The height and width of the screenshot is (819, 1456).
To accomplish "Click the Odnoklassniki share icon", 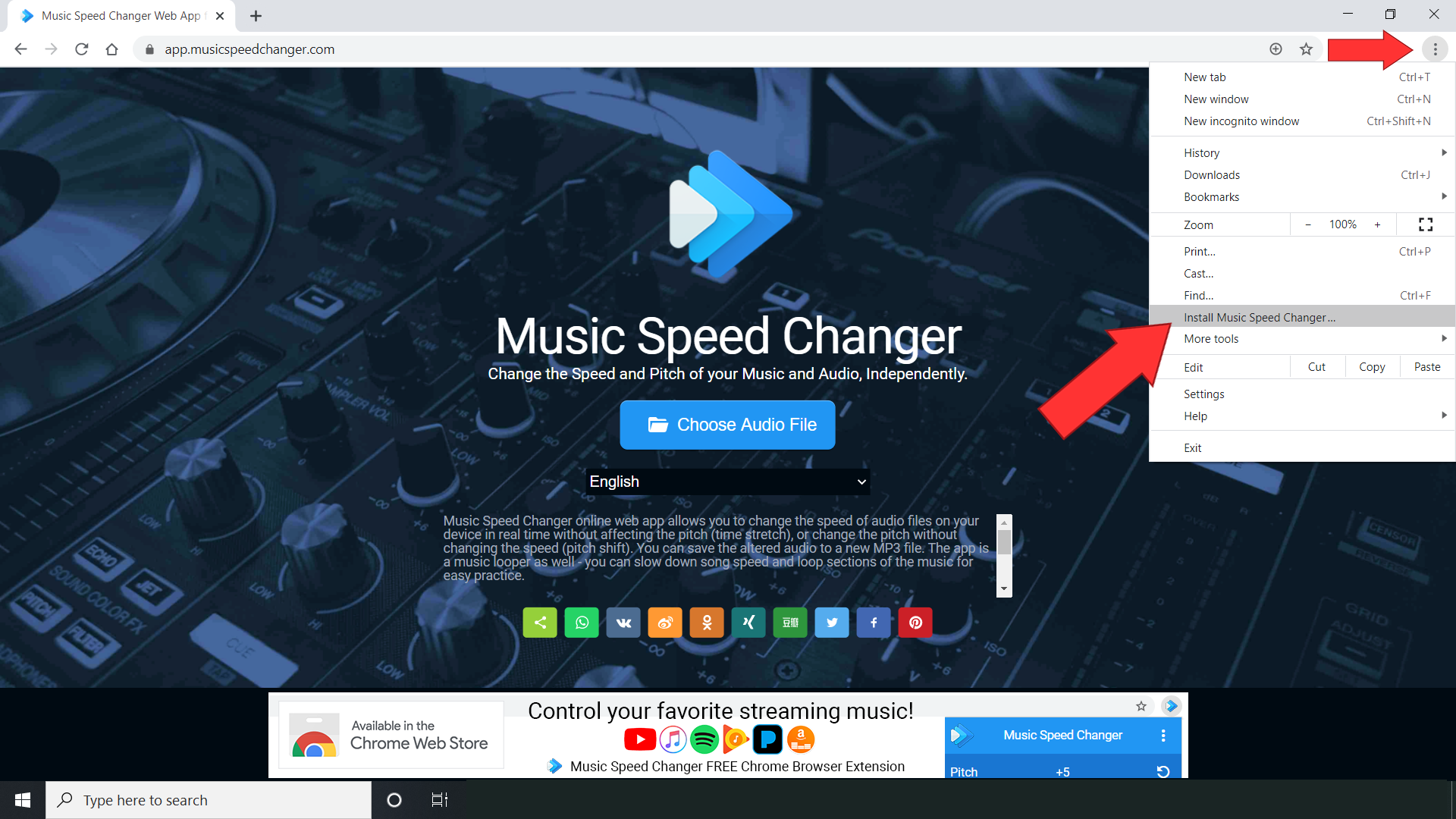I will pyautogui.click(x=706, y=622).
